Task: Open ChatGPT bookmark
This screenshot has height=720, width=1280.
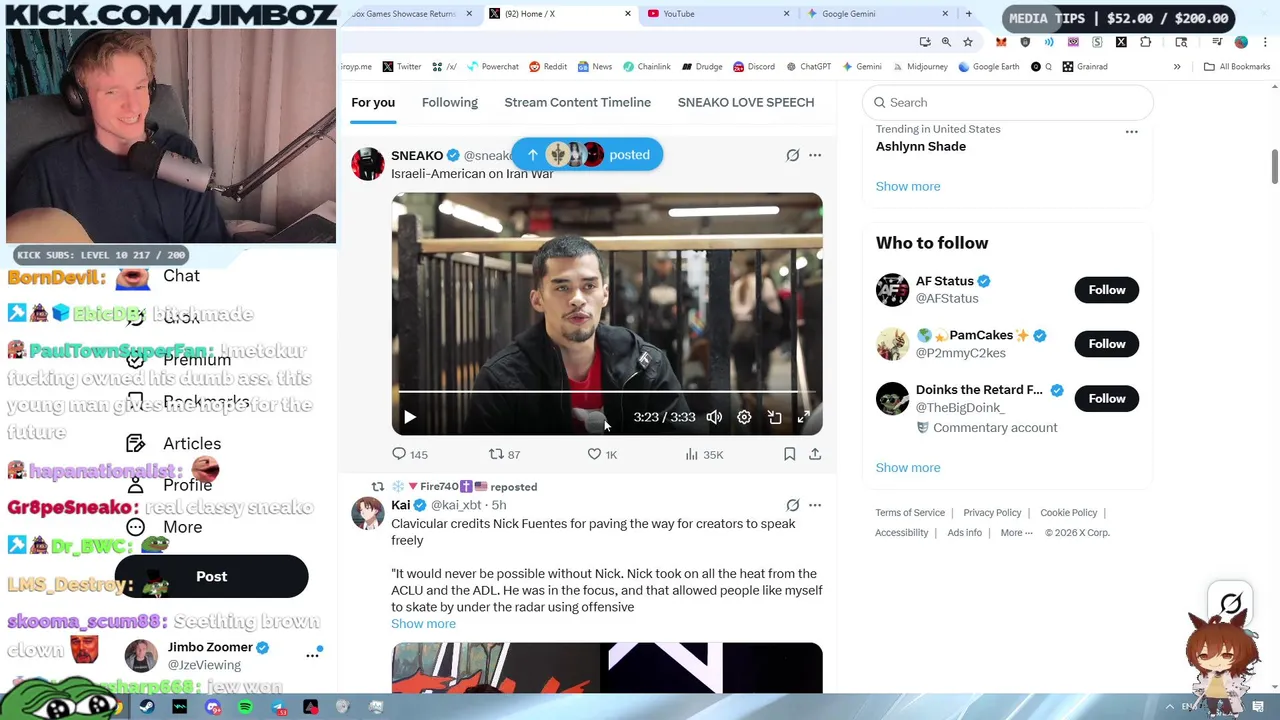Action: pyautogui.click(x=808, y=67)
